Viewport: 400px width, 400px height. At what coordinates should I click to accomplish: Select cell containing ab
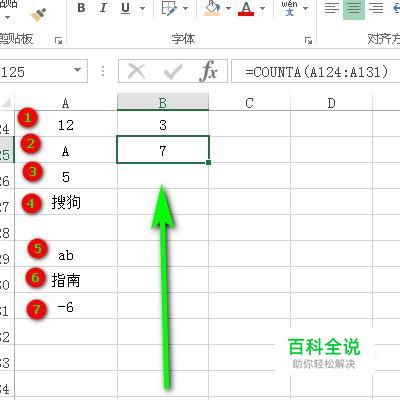click(66, 254)
